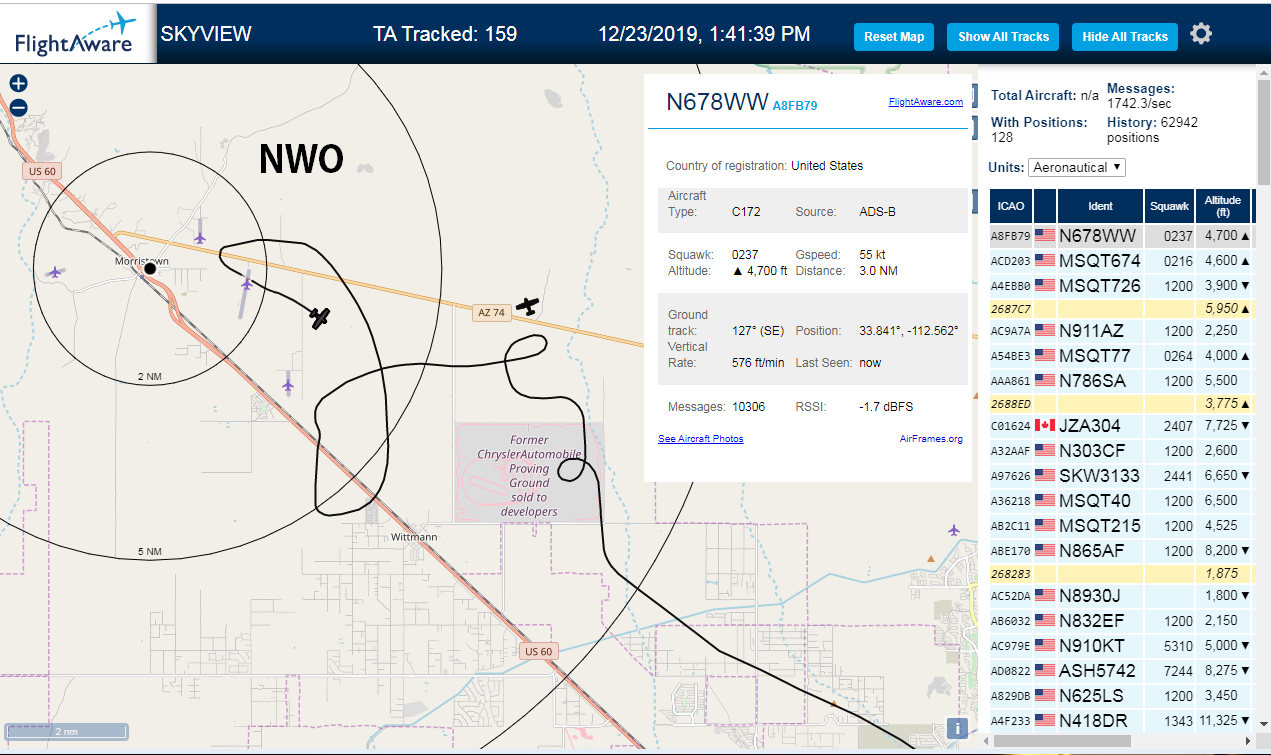Screen dimensions: 1271x755
Task: Select the yellow 2687C7 row
Action: click(x=1120, y=308)
